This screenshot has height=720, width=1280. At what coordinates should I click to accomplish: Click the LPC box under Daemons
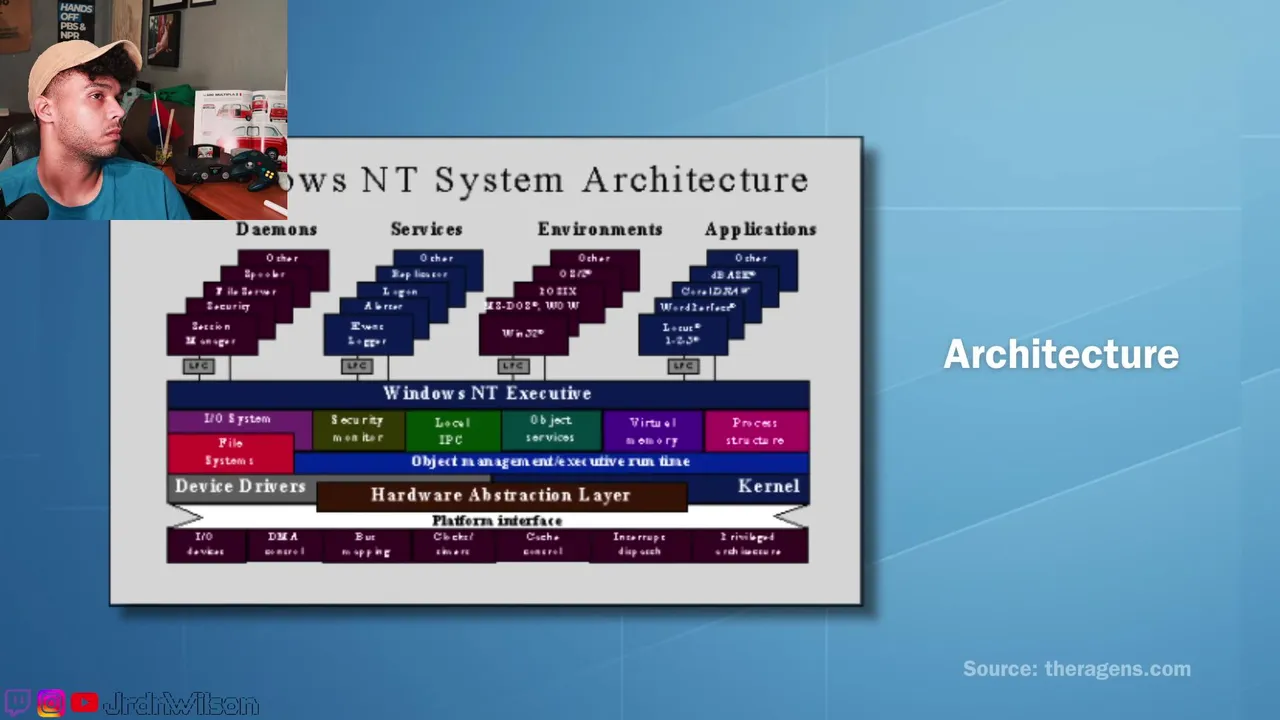[x=198, y=366]
